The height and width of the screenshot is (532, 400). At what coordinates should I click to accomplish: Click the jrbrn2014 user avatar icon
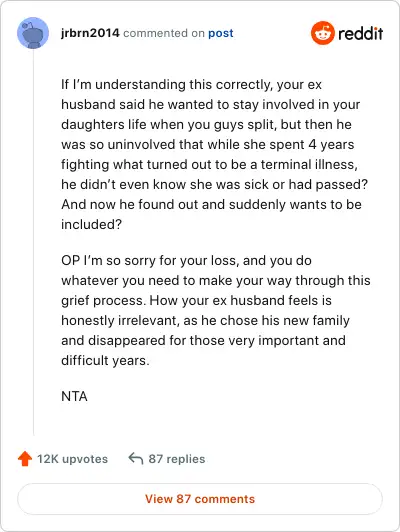(33, 33)
